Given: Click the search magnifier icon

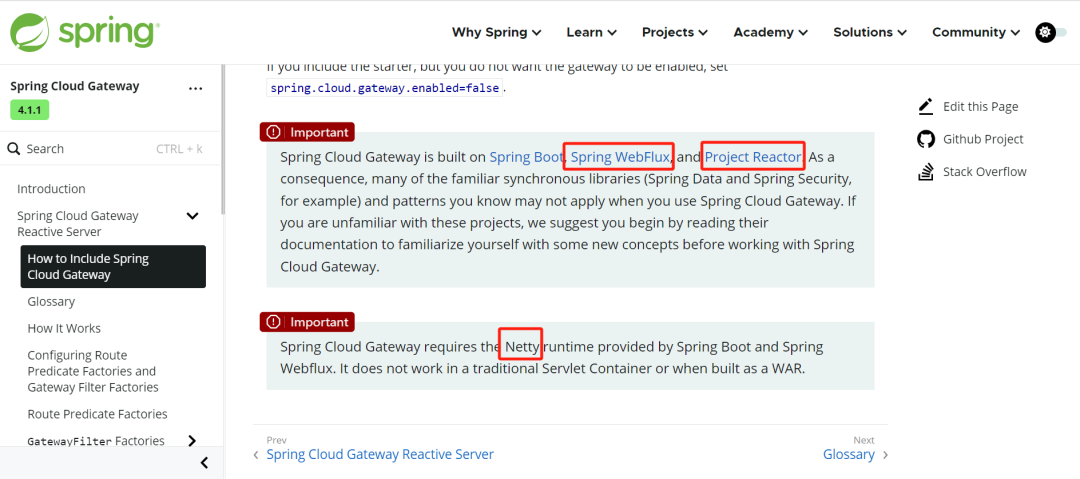Looking at the screenshot, I should 13,149.
